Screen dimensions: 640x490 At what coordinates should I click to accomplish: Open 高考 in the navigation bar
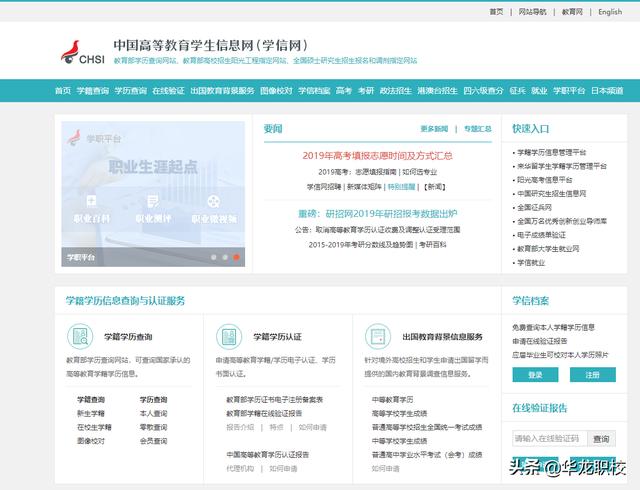[x=344, y=91]
